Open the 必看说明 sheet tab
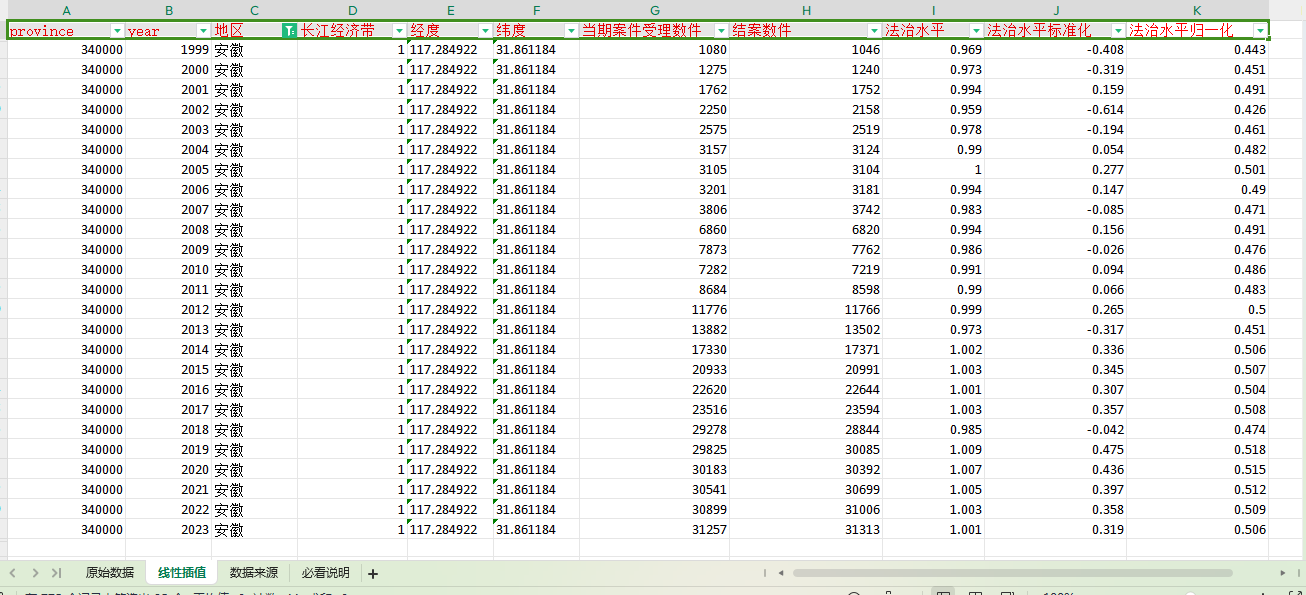The image size is (1306, 595). click(325, 573)
